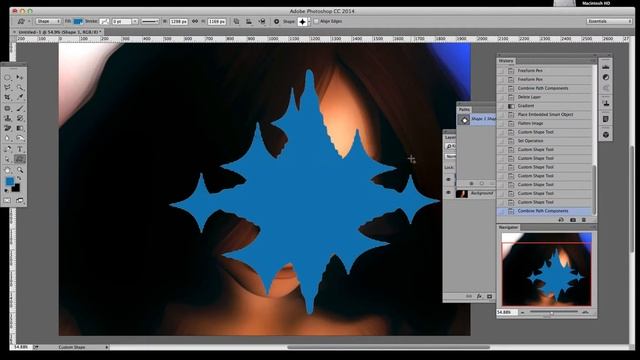Screen dimensions: 640x360
Task: Open path operations in options bar
Action: click(x=236, y=21)
